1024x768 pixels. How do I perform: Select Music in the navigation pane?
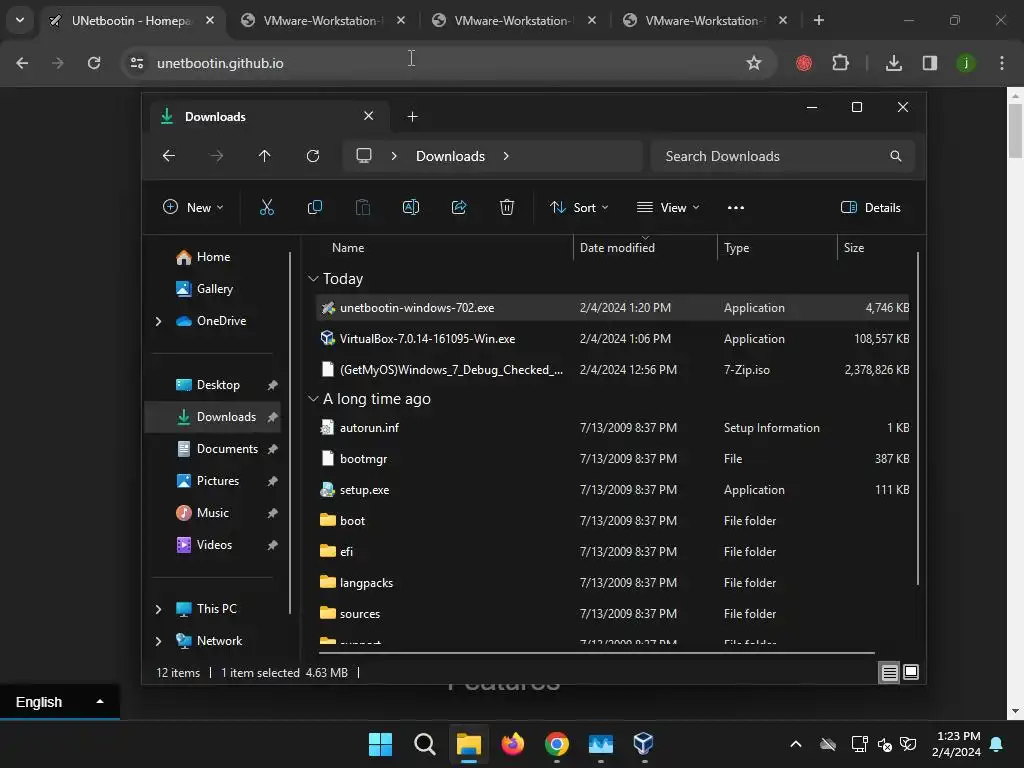click(212, 513)
